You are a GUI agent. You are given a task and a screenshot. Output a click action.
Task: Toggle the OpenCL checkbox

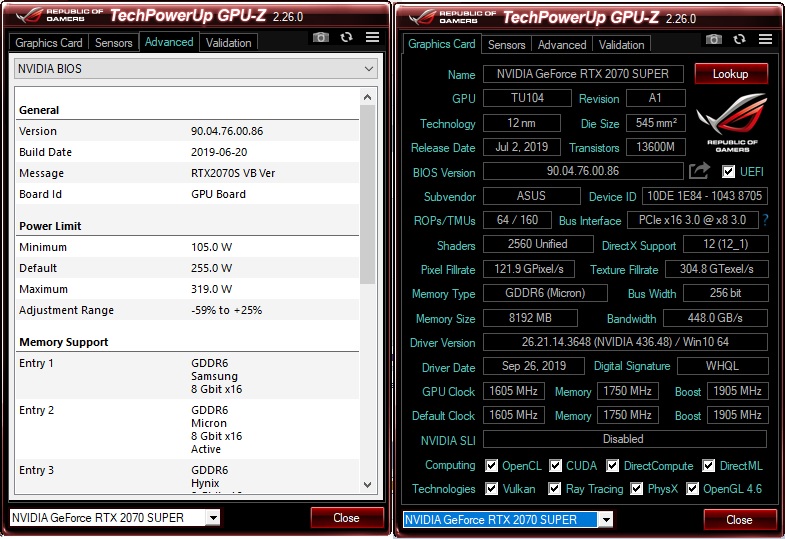491,465
